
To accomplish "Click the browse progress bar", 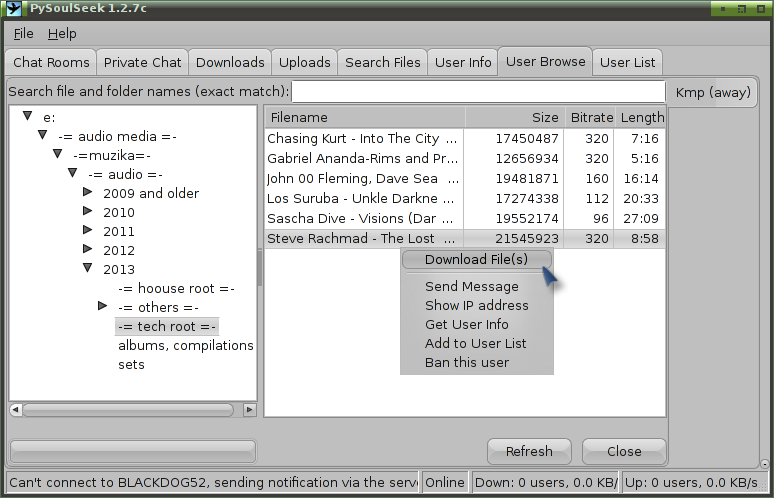I will 133,451.
